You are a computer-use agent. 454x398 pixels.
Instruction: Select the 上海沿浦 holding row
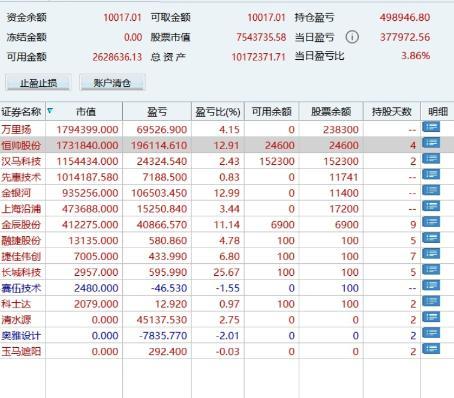pos(227,209)
